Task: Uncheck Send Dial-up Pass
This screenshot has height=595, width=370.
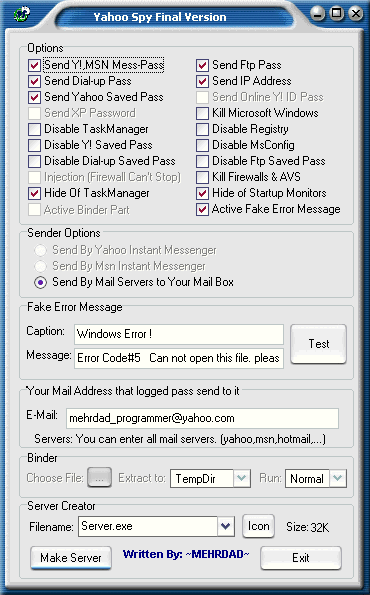Action: [35, 81]
